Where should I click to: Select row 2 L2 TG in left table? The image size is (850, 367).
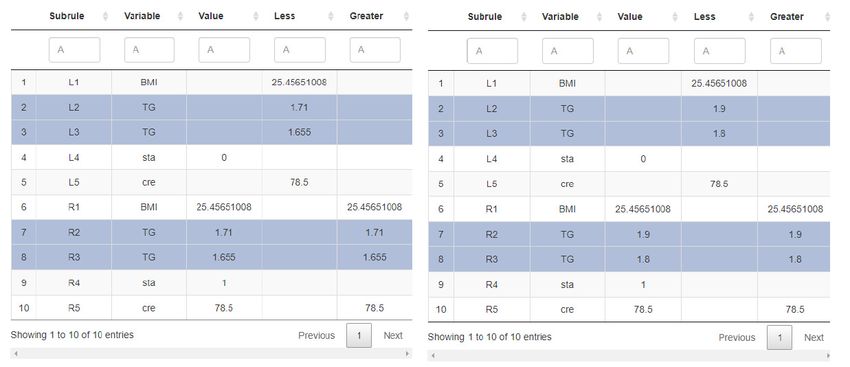pos(211,107)
